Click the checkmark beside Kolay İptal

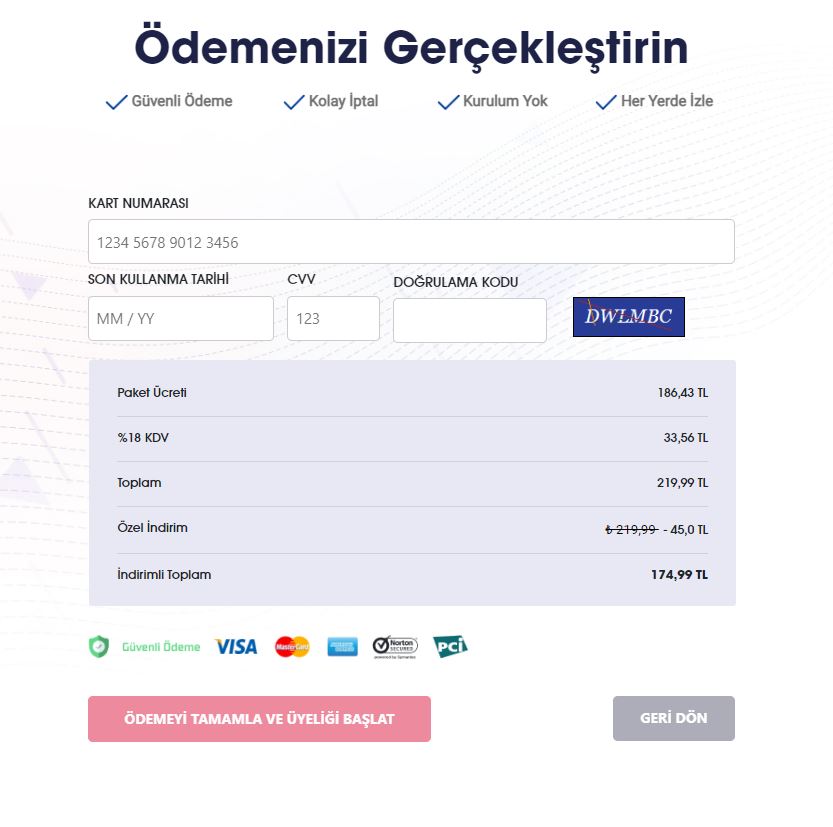(294, 102)
